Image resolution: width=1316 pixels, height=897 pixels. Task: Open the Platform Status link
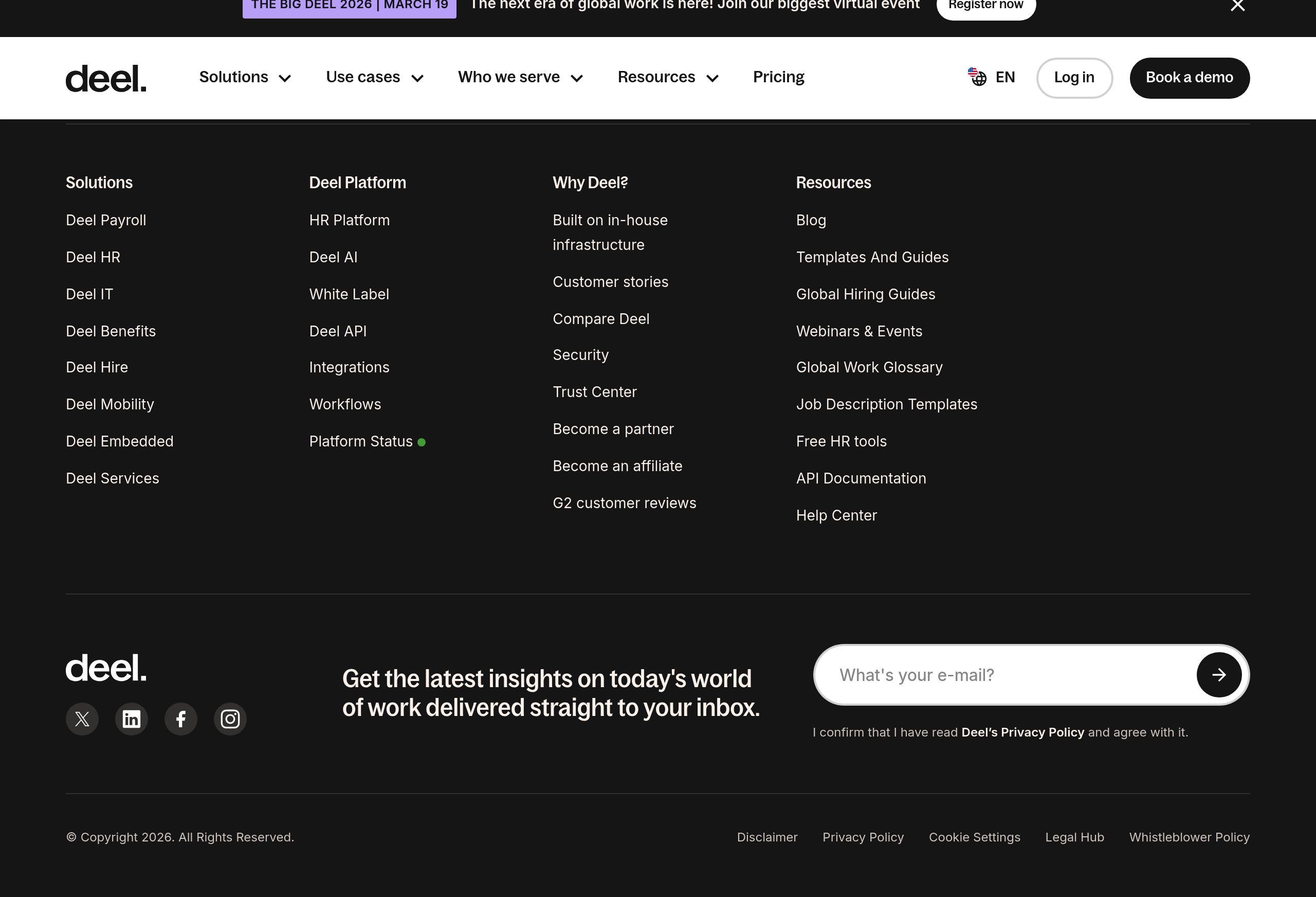pos(361,441)
